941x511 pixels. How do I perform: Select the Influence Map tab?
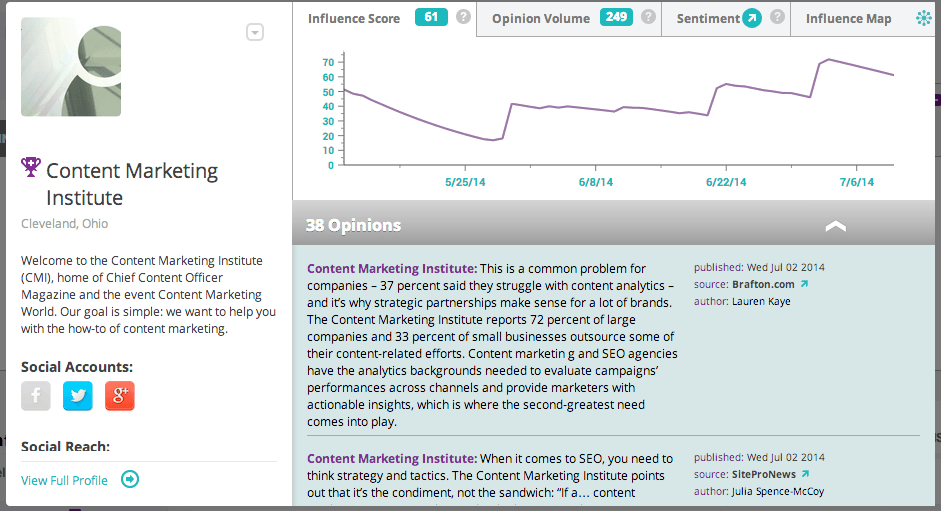848,19
